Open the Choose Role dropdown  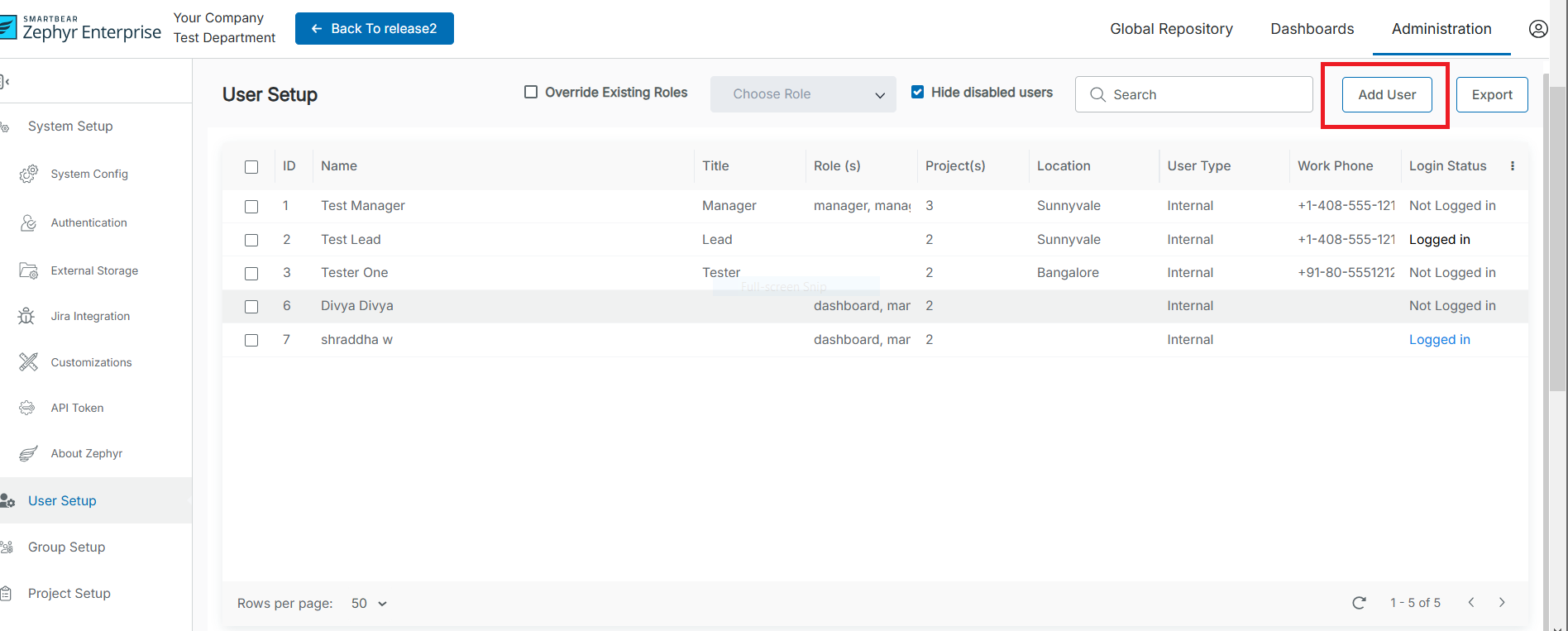coord(802,94)
